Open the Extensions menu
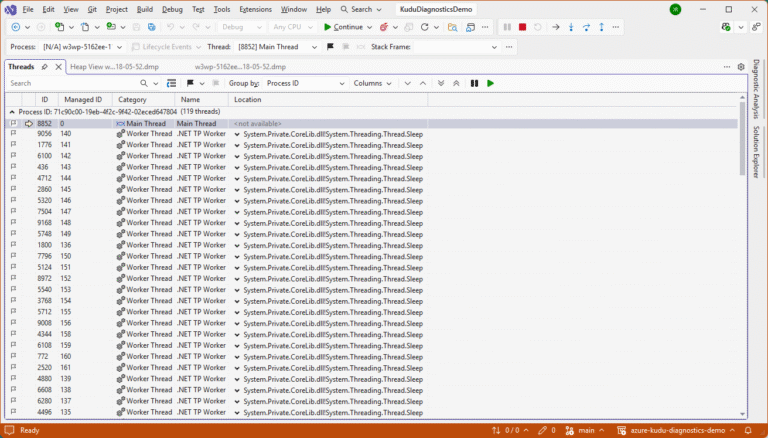The width and height of the screenshot is (768, 438). [255, 9]
